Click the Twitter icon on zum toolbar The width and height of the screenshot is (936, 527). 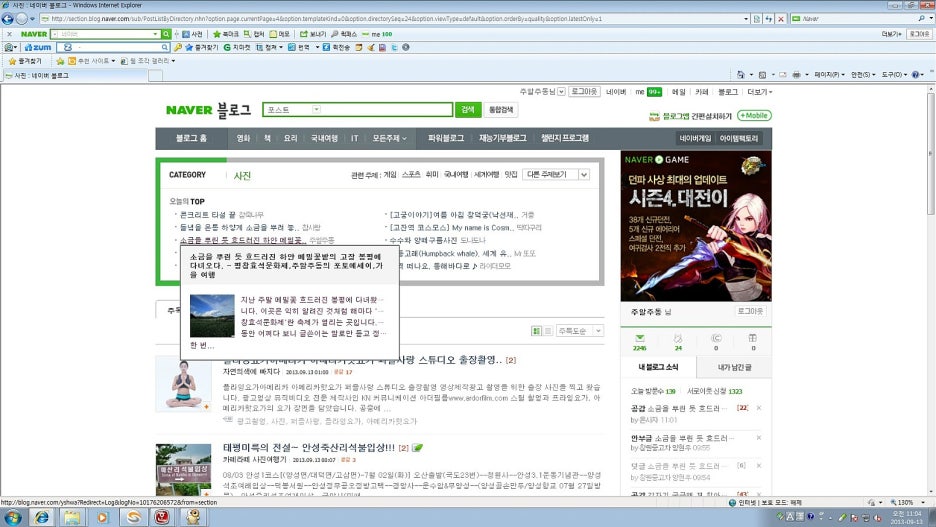[394, 47]
